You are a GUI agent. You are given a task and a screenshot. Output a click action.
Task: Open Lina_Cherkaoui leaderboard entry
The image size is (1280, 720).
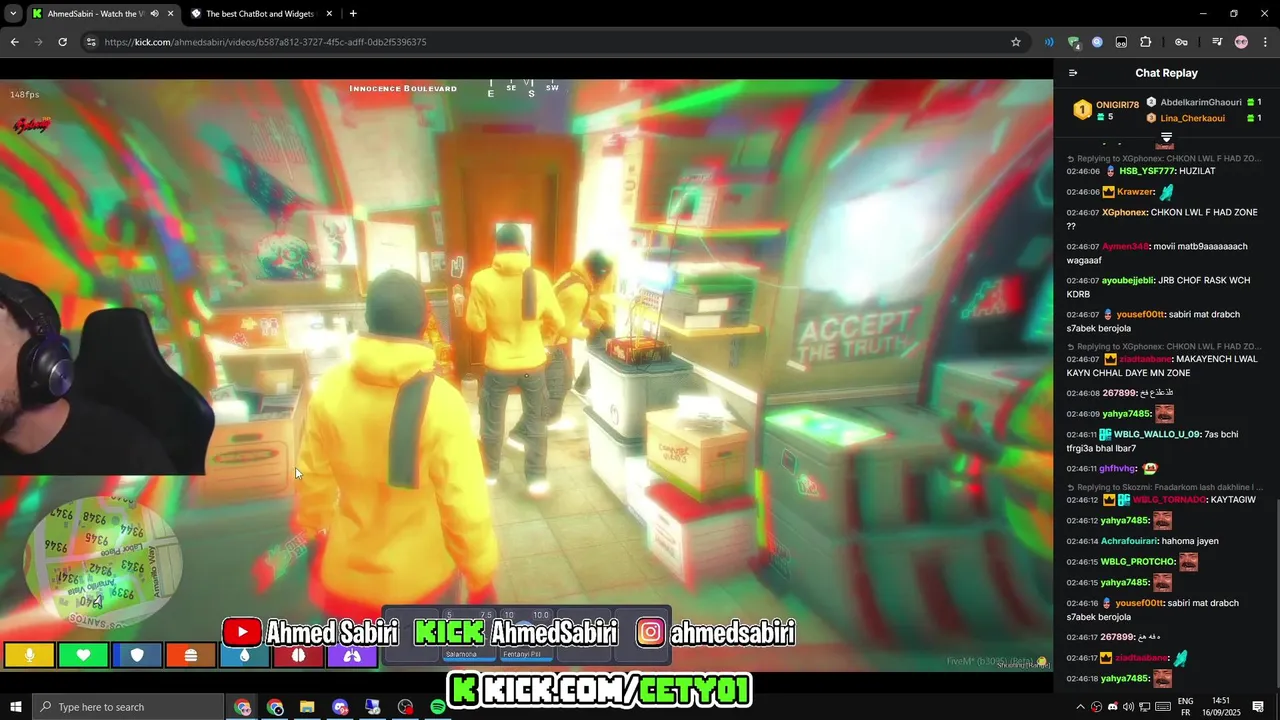click(x=1192, y=118)
